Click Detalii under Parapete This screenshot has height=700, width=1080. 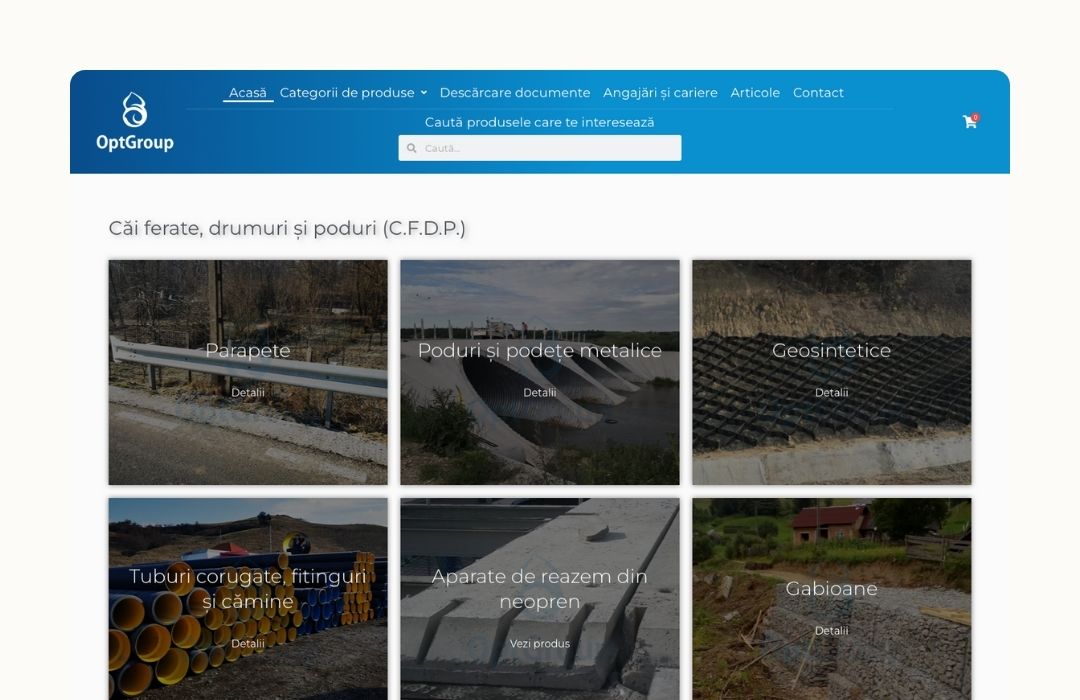click(x=248, y=392)
